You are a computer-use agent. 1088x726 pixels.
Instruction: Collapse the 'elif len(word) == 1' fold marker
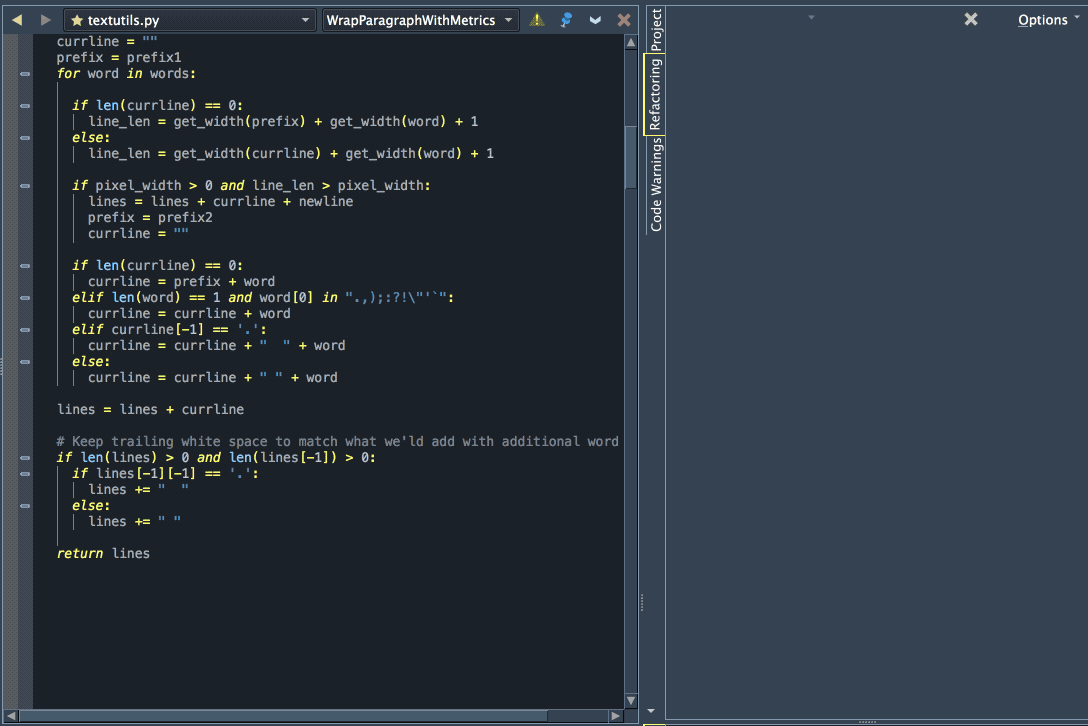(x=25, y=298)
